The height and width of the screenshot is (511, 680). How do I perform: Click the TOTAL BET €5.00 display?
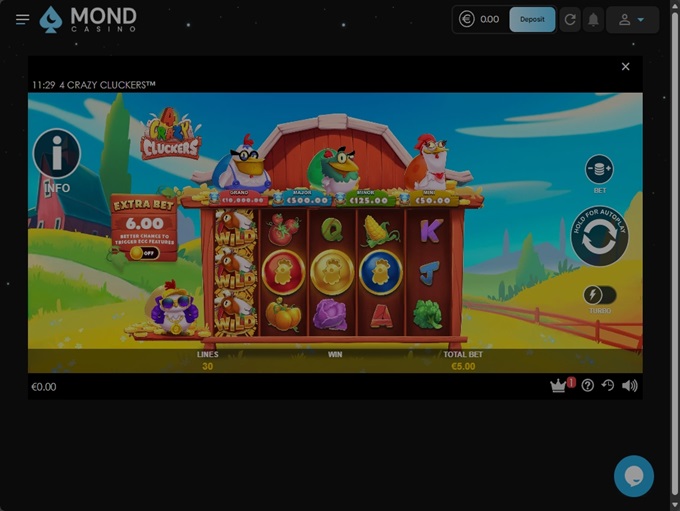pos(460,360)
